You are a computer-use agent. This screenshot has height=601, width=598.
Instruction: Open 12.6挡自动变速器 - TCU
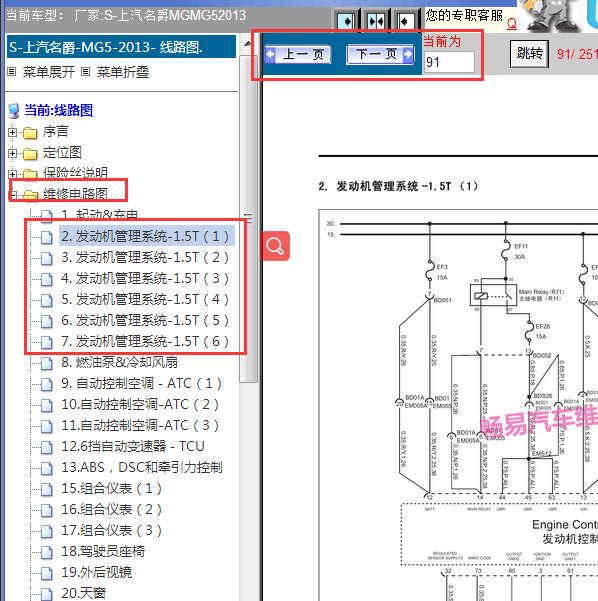(x=133, y=446)
